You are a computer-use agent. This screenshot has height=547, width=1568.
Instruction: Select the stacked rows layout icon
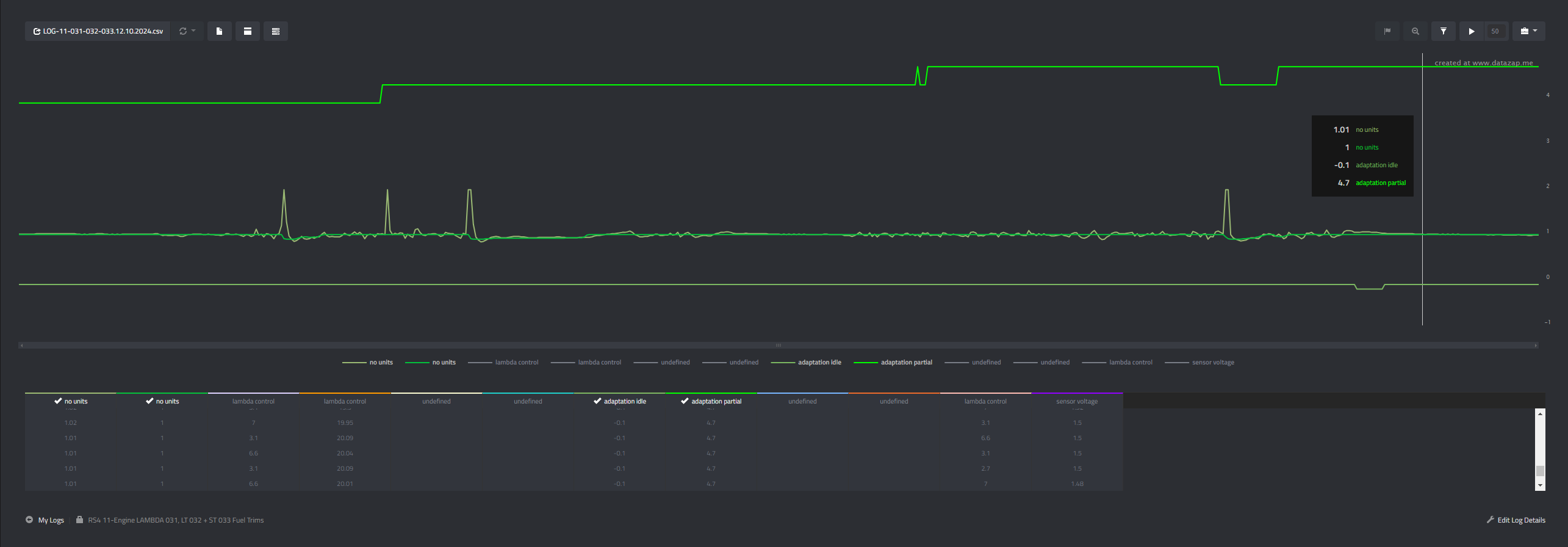click(275, 31)
